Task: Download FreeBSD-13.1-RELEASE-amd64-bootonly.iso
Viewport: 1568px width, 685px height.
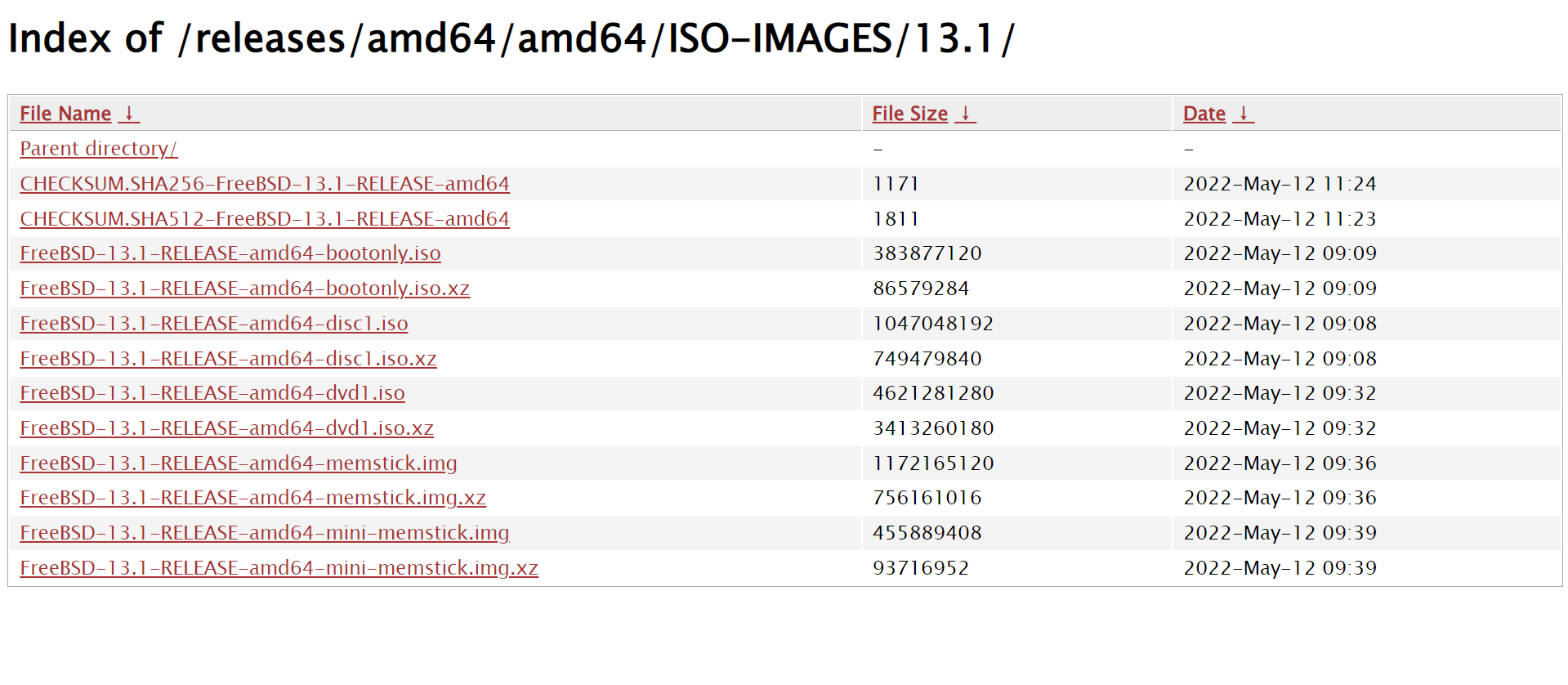Action: click(230, 253)
